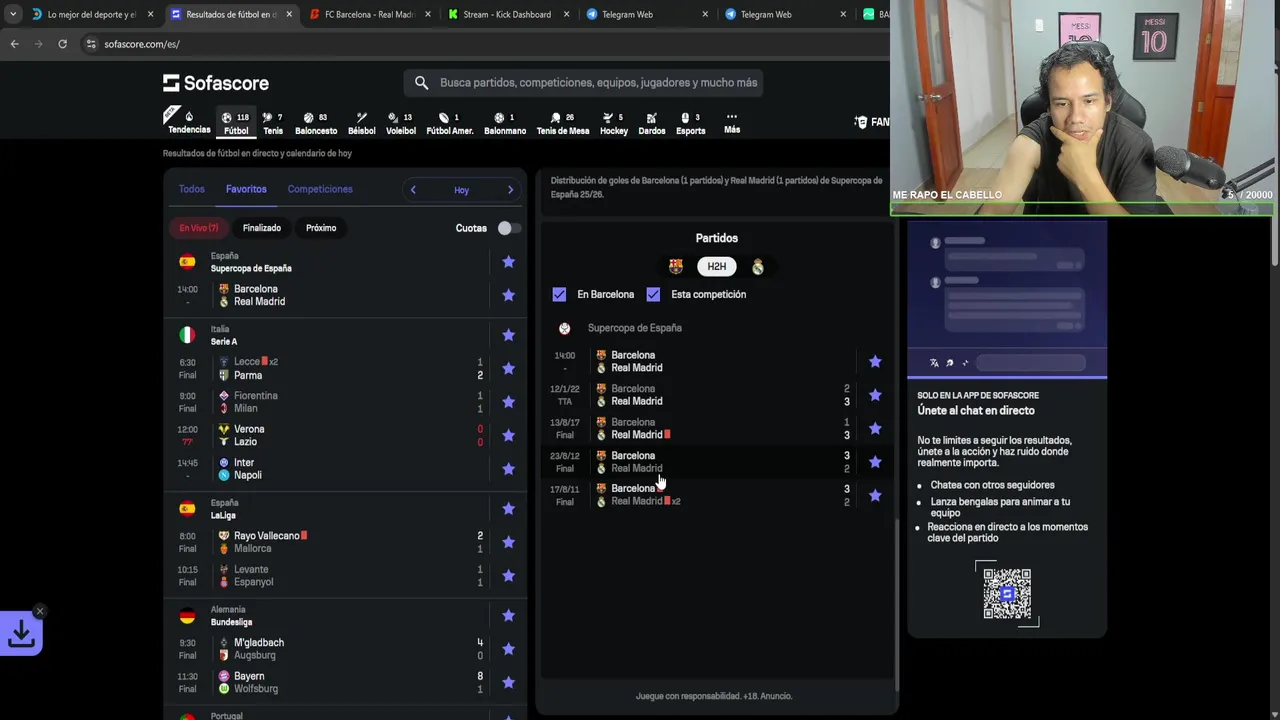The width and height of the screenshot is (1280, 720).
Task: Go back in the browser
Action: tap(14, 44)
